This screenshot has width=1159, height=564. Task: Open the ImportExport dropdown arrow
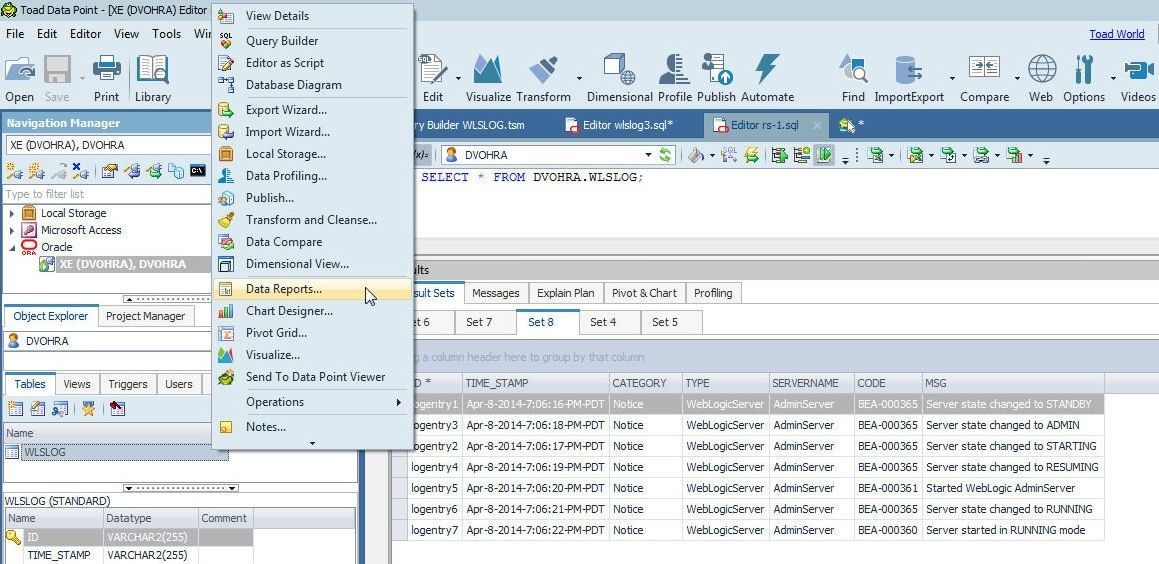952,78
